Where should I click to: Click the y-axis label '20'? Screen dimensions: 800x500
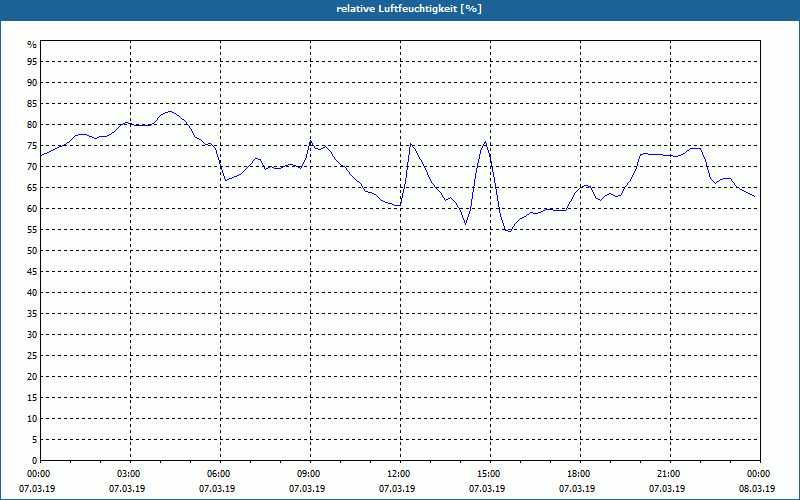click(x=32, y=377)
